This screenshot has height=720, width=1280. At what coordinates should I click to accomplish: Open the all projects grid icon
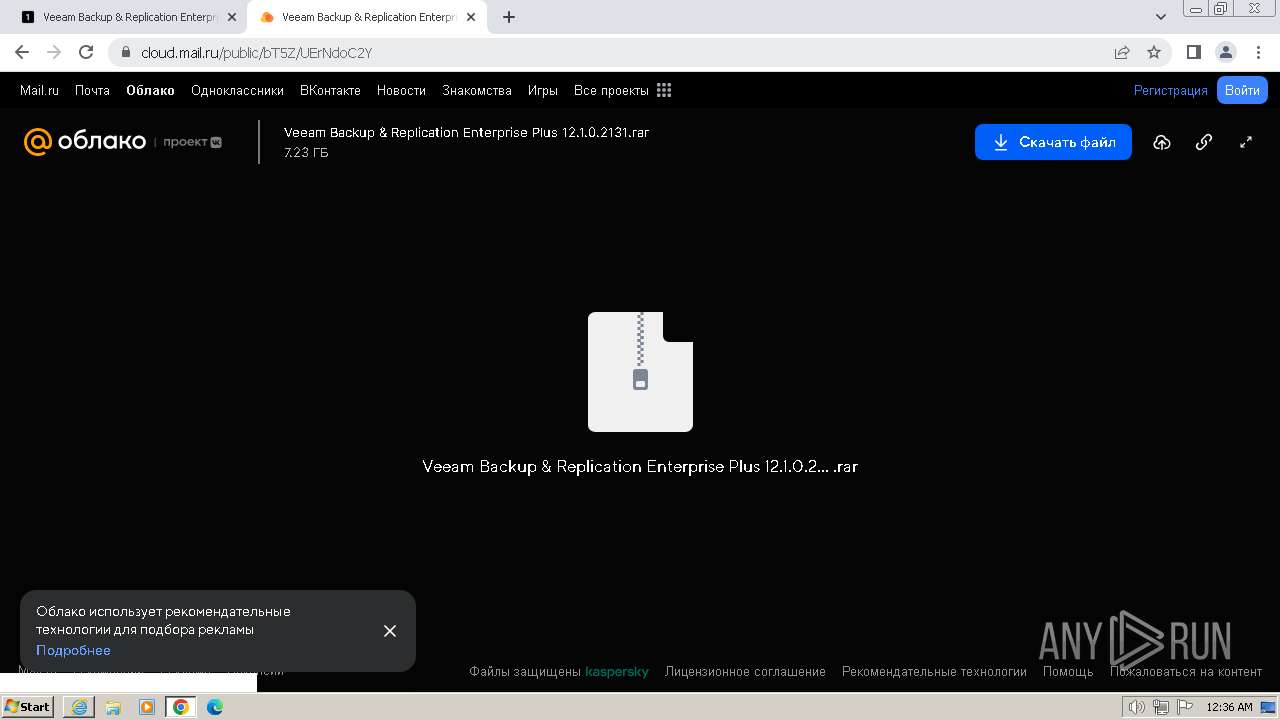(x=664, y=90)
